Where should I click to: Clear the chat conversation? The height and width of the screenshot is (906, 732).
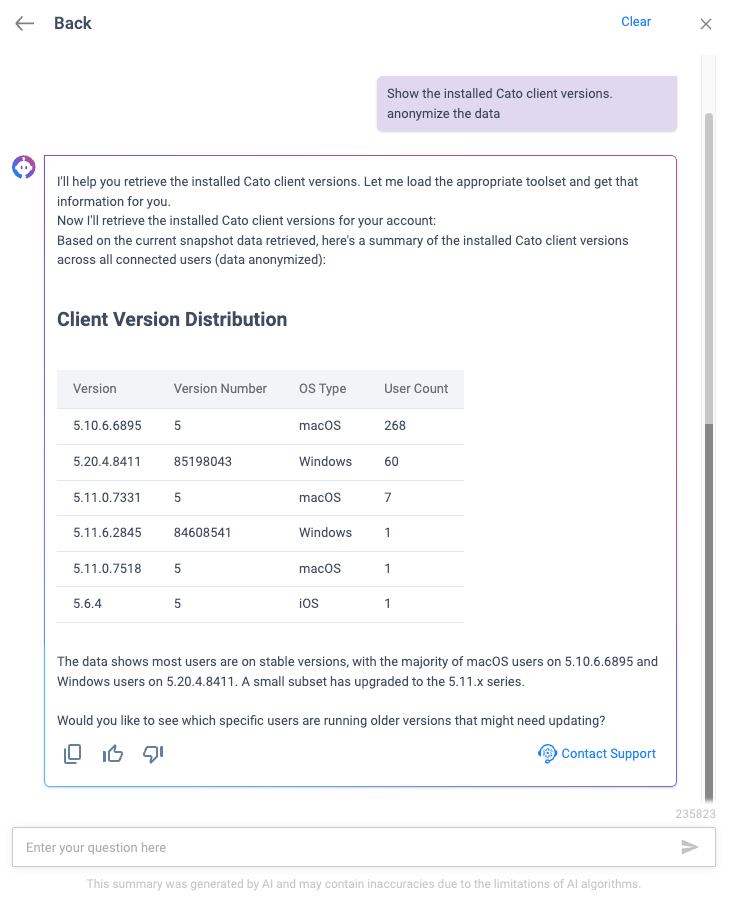635,22
